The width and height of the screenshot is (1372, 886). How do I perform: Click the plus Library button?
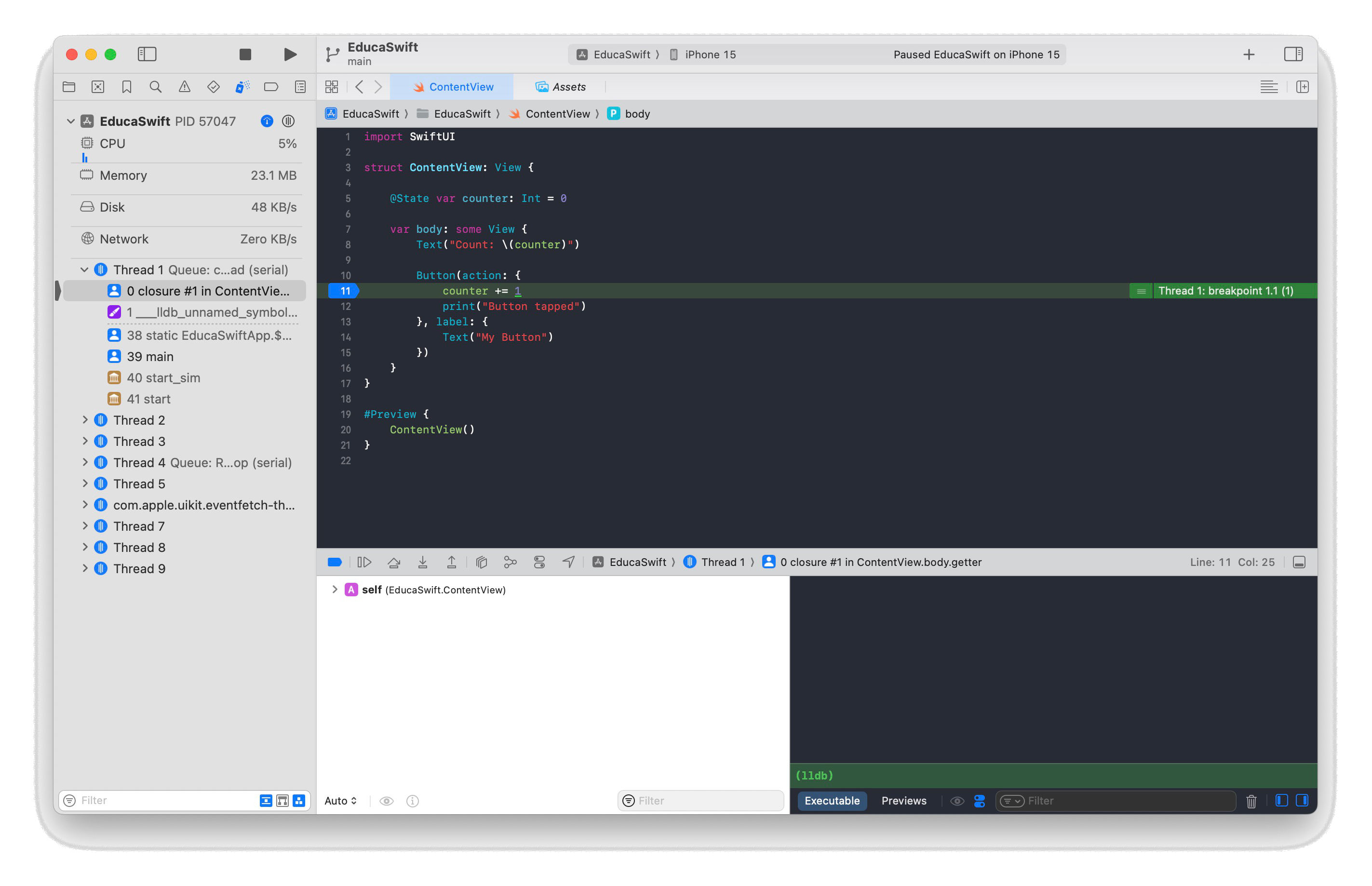(x=1248, y=54)
